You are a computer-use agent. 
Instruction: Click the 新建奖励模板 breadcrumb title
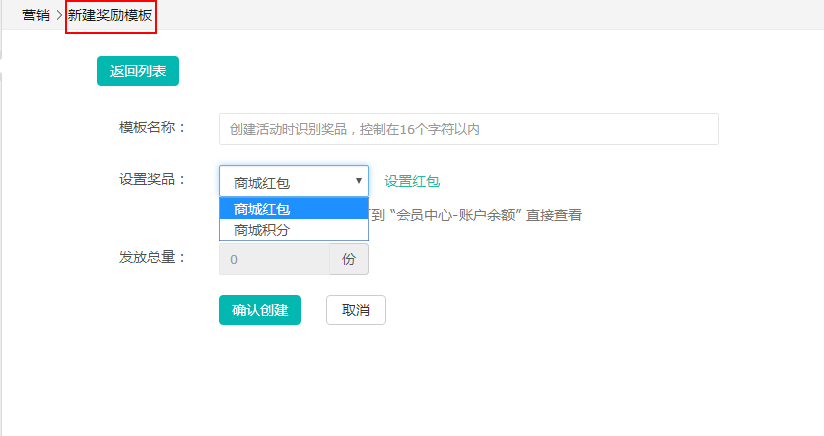pos(111,16)
